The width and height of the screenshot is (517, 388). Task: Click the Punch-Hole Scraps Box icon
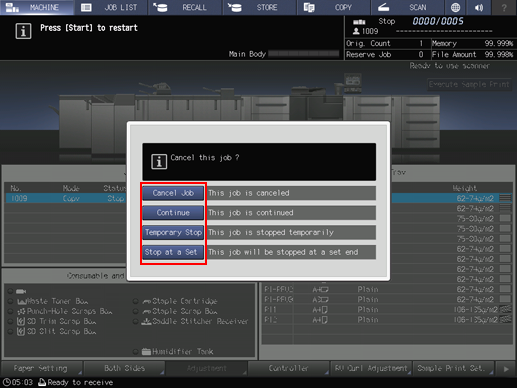click(x=21, y=311)
